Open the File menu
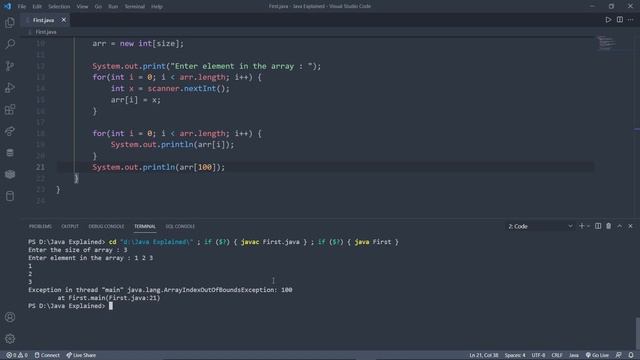Viewport: 640px width, 360px height. (x=22, y=7)
